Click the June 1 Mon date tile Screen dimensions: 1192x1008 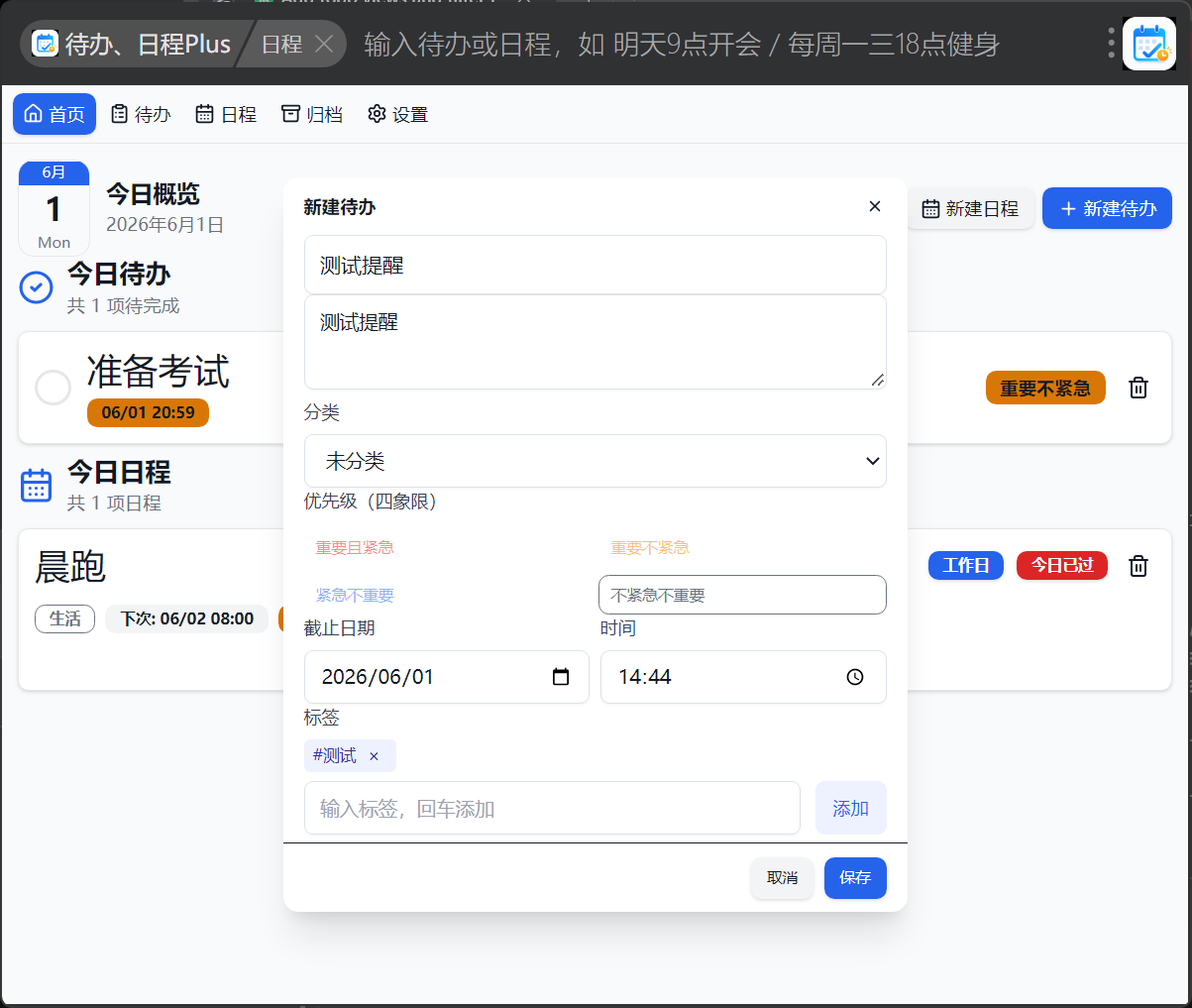point(54,208)
